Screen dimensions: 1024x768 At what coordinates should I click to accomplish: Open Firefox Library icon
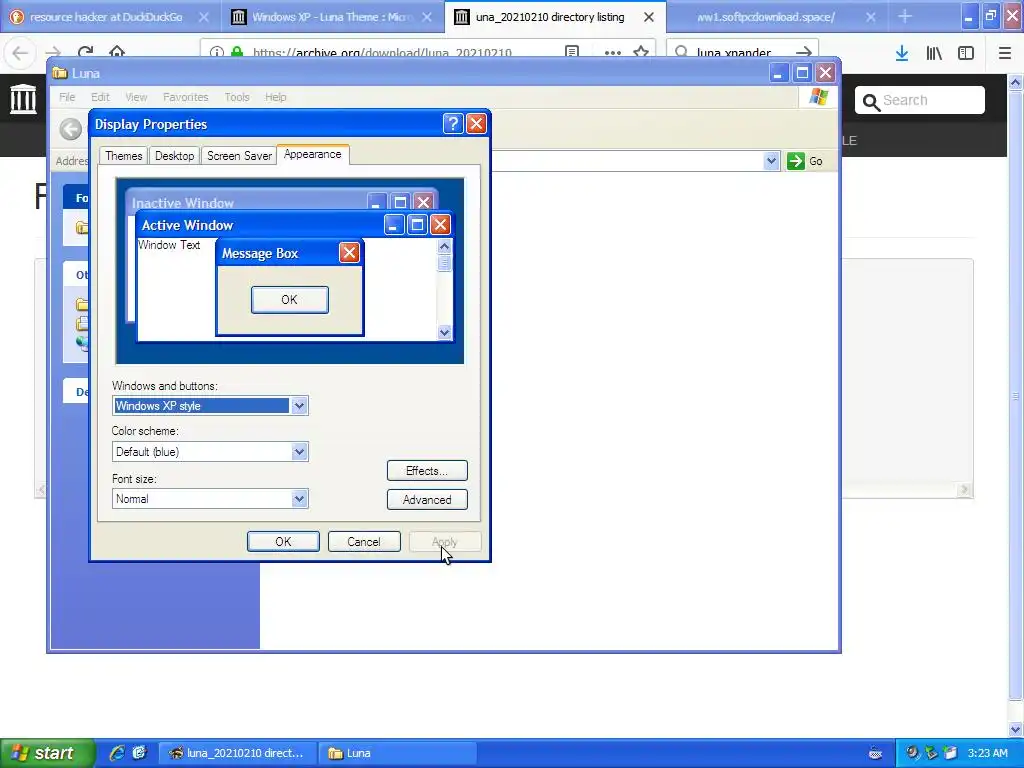pos(934,53)
